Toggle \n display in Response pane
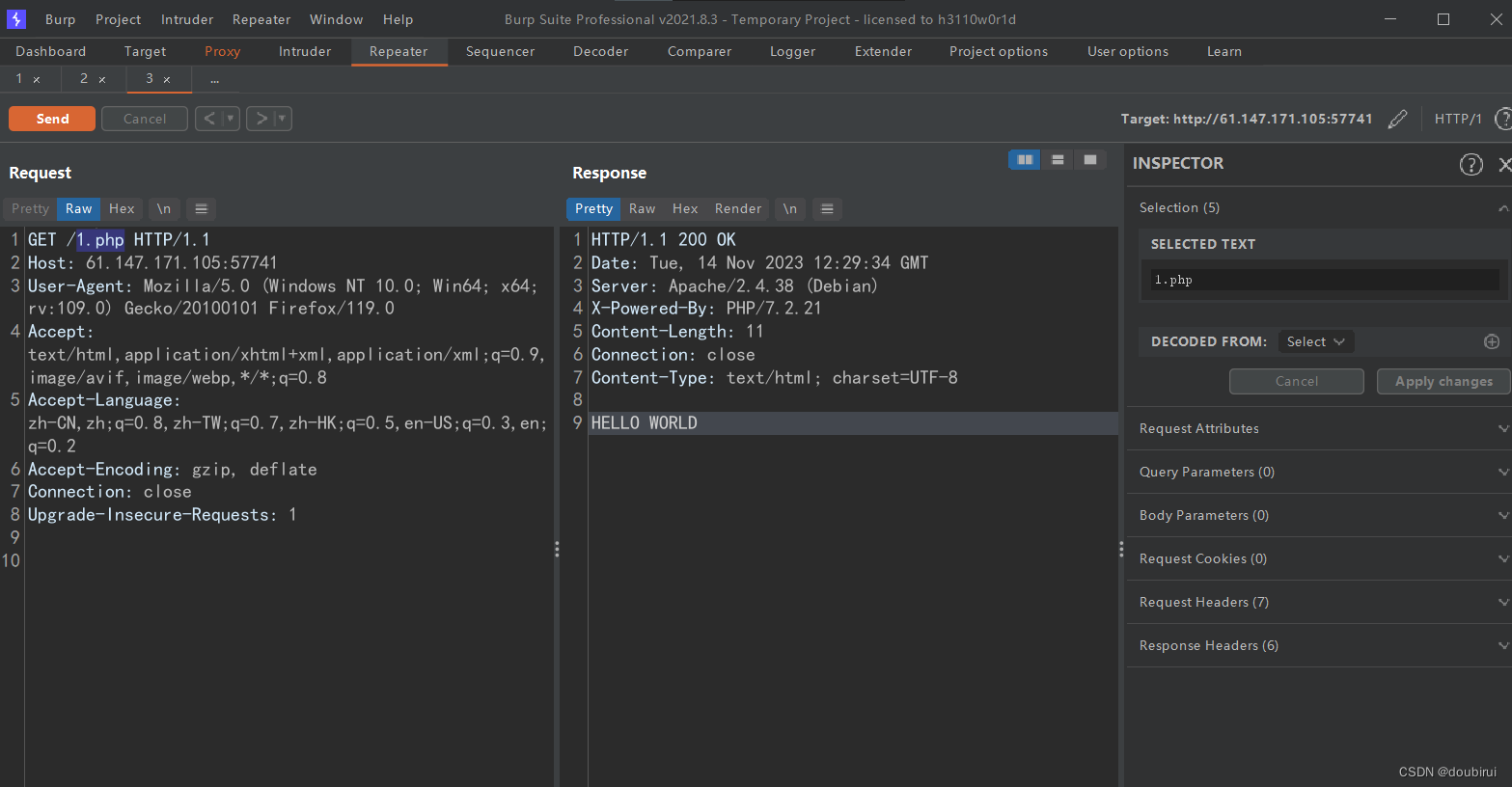Viewport: 1512px width, 787px height. (790, 208)
